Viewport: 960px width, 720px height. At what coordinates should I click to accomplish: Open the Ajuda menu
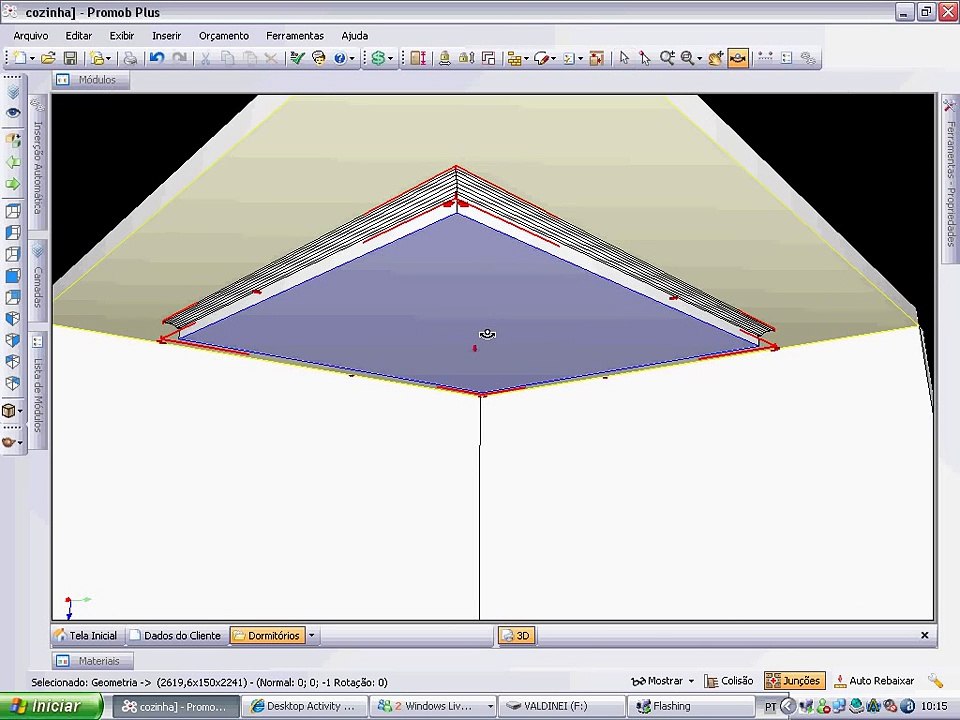click(355, 36)
